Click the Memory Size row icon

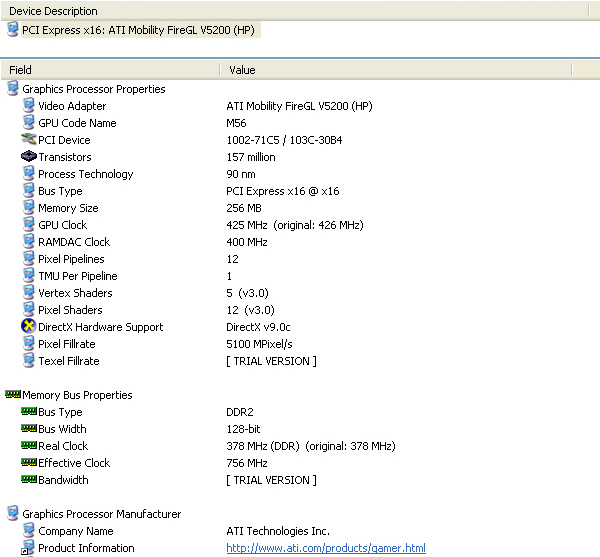[29, 207]
